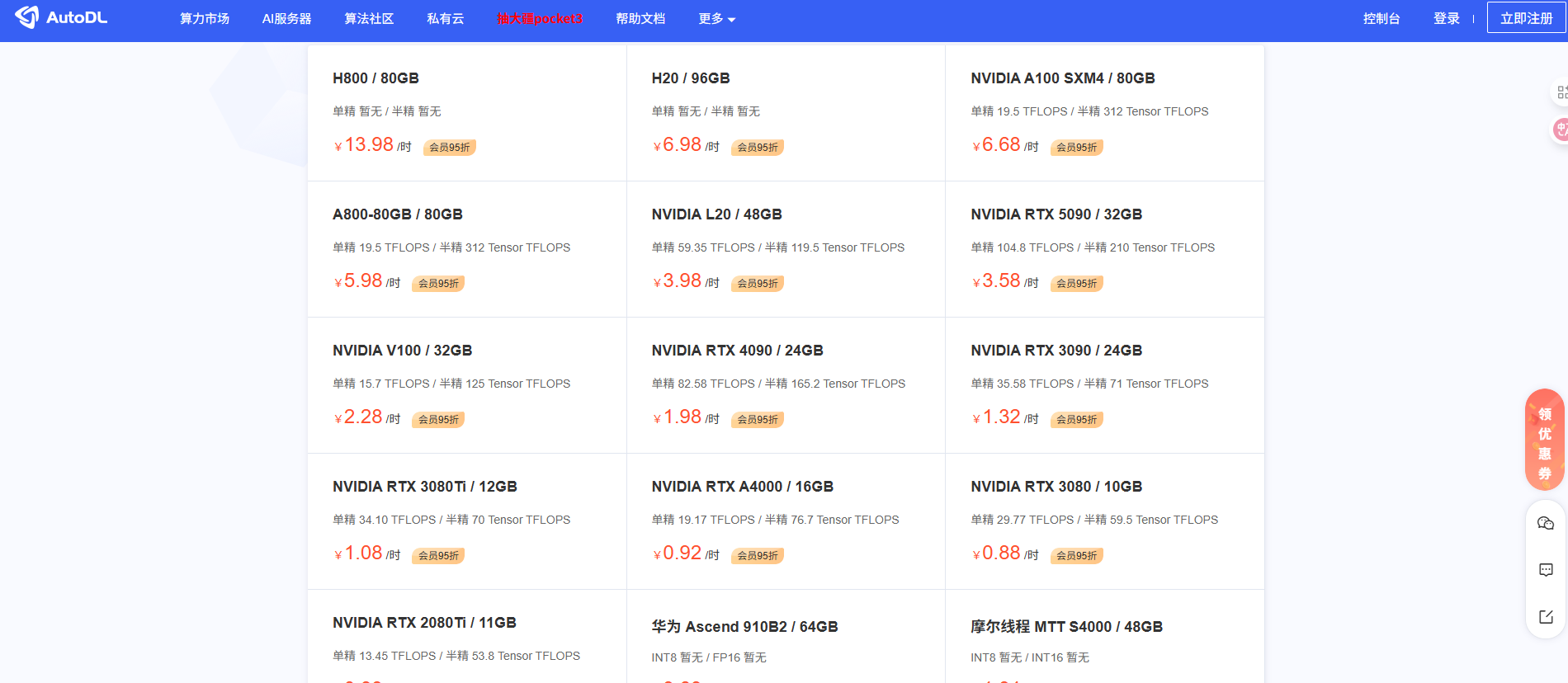Click Ascend 910B2 spec INT8 暂无 / FP16 暂无
The width and height of the screenshot is (1568, 683).
tap(709, 657)
